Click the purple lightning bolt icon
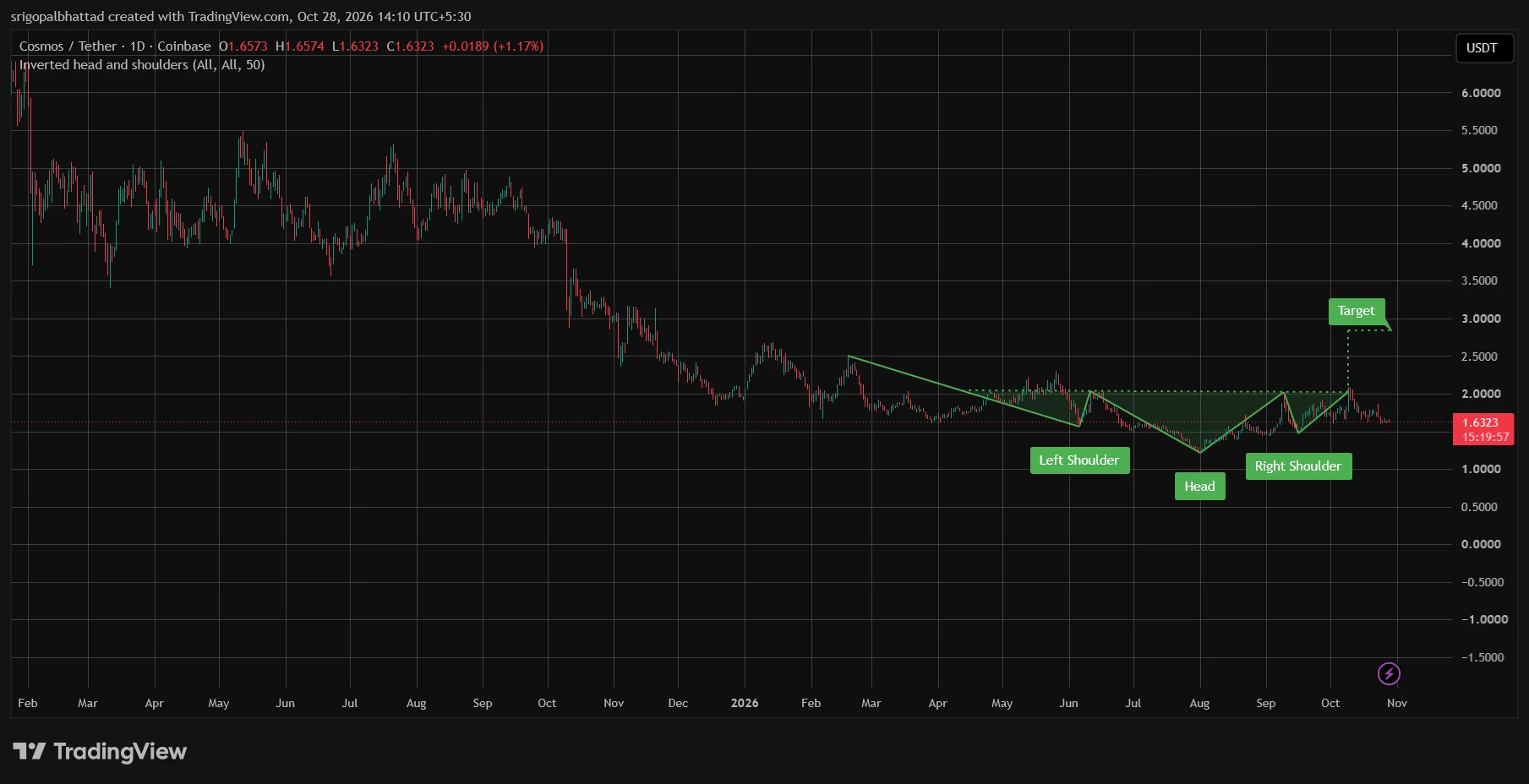The image size is (1529, 784). pyautogui.click(x=1389, y=673)
